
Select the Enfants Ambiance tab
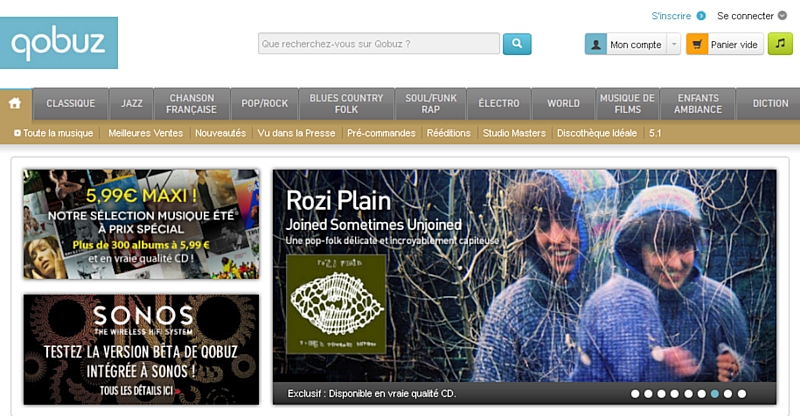pos(698,104)
